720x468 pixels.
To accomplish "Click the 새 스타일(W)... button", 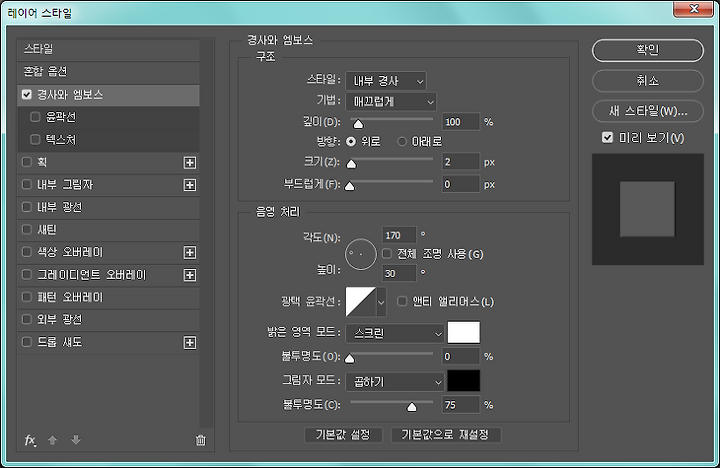I will (x=647, y=111).
